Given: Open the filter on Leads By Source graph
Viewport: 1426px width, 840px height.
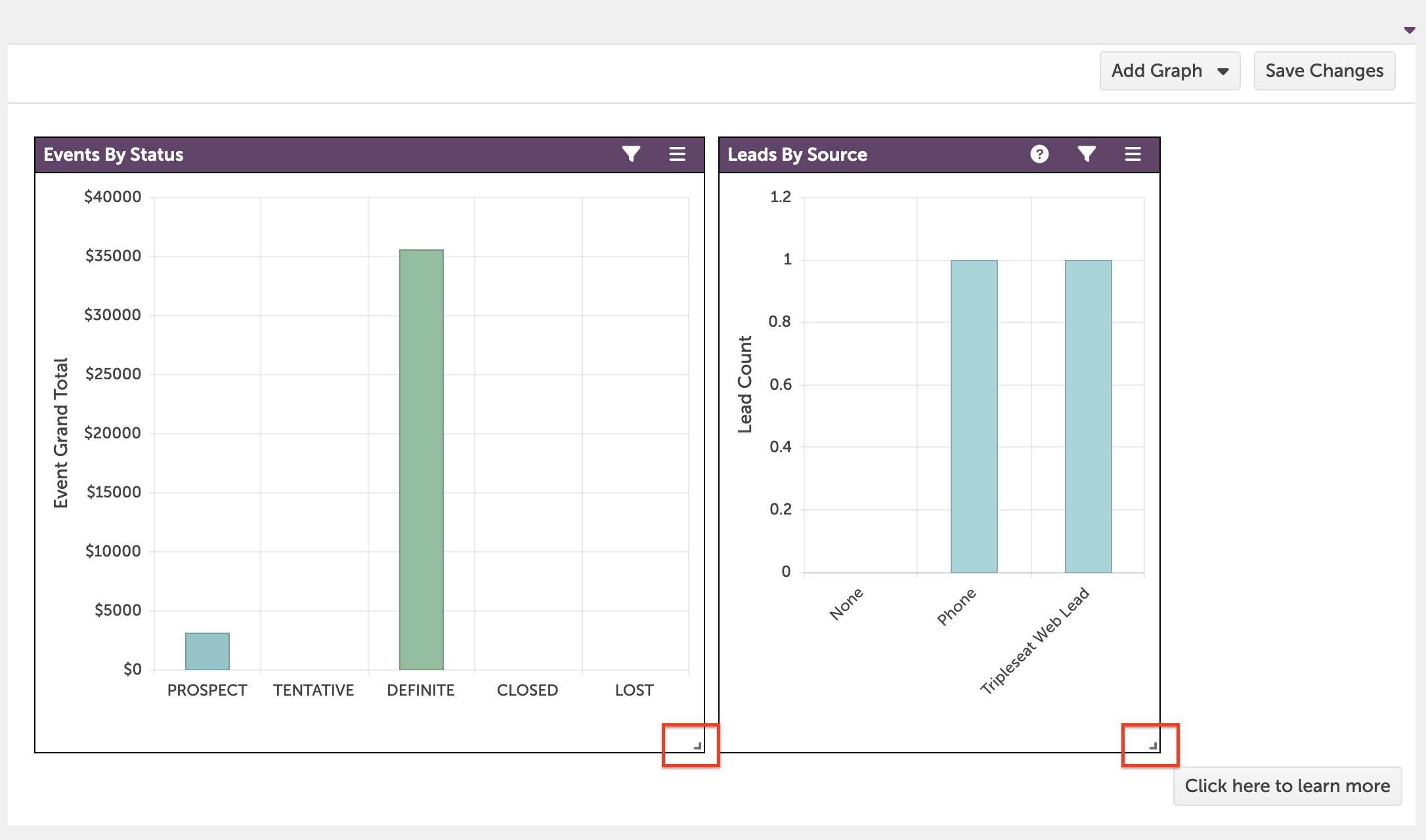Looking at the screenshot, I should click(x=1087, y=154).
